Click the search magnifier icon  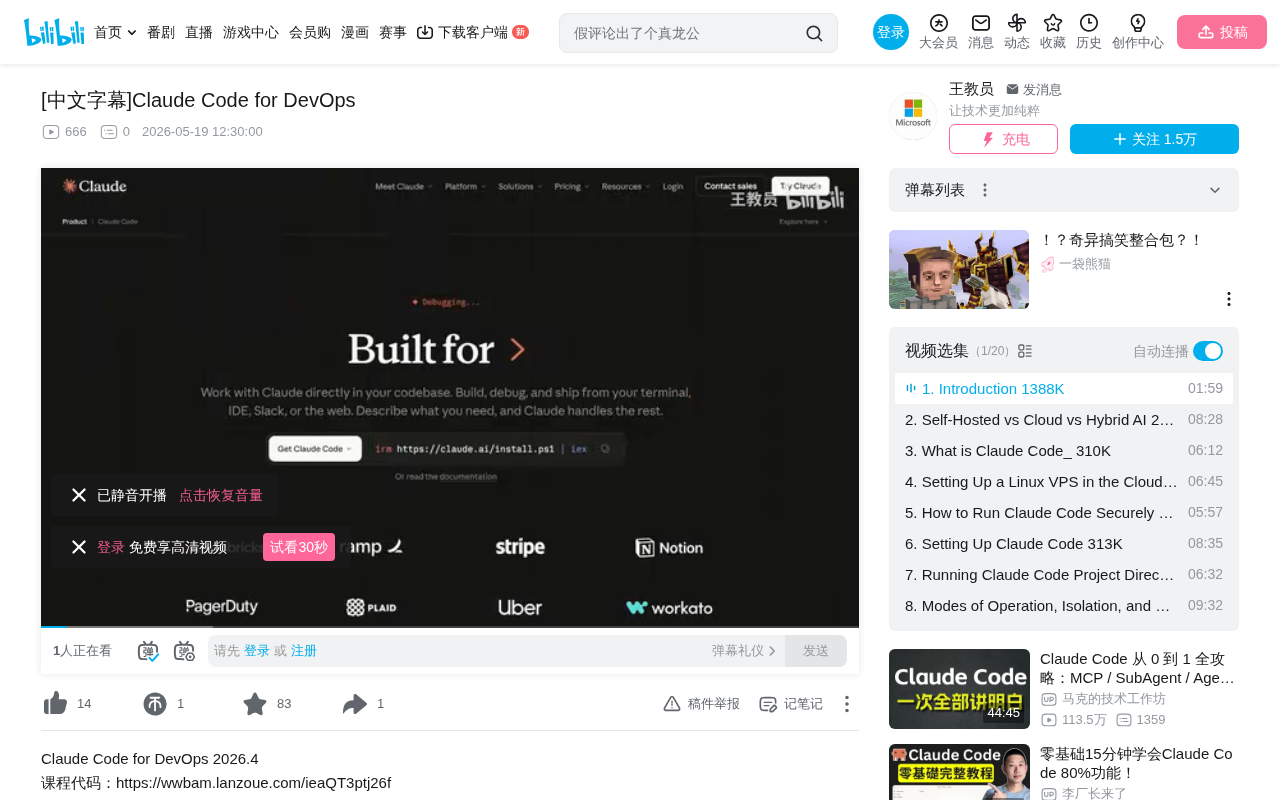pyautogui.click(x=814, y=33)
